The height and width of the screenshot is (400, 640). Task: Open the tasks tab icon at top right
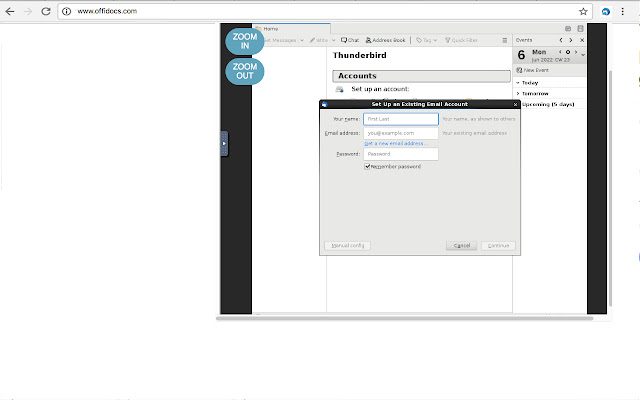(580, 29)
